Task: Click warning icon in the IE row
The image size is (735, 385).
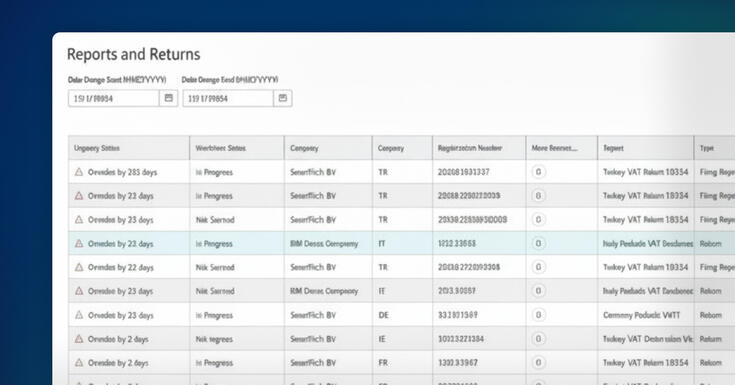Action: (79, 339)
